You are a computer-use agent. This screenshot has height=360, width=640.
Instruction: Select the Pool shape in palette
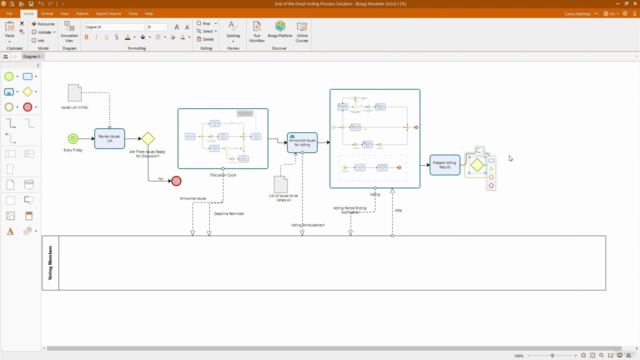pos(11,154)
